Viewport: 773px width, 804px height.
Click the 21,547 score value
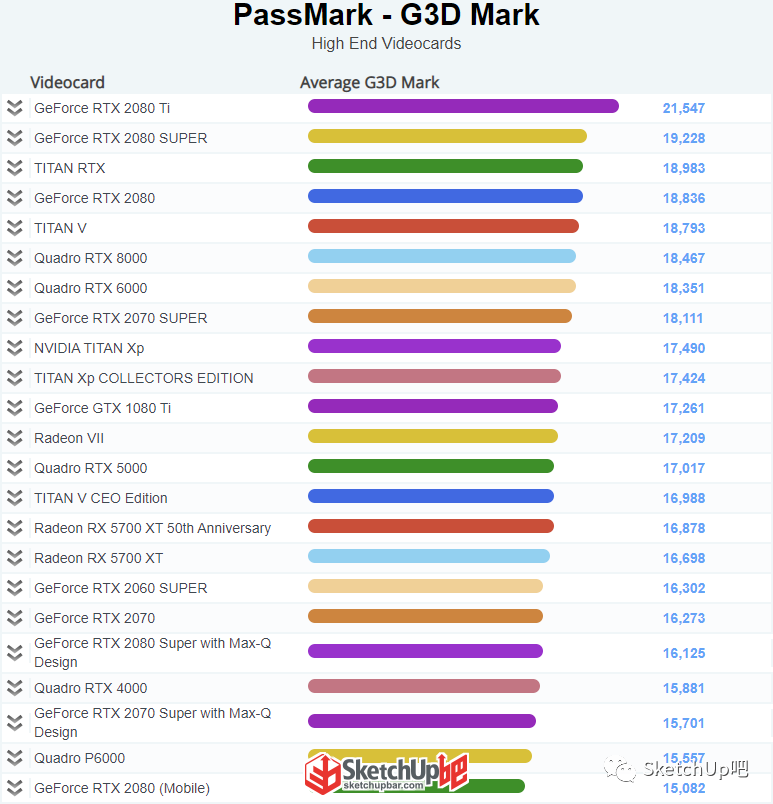coord(684,108)
